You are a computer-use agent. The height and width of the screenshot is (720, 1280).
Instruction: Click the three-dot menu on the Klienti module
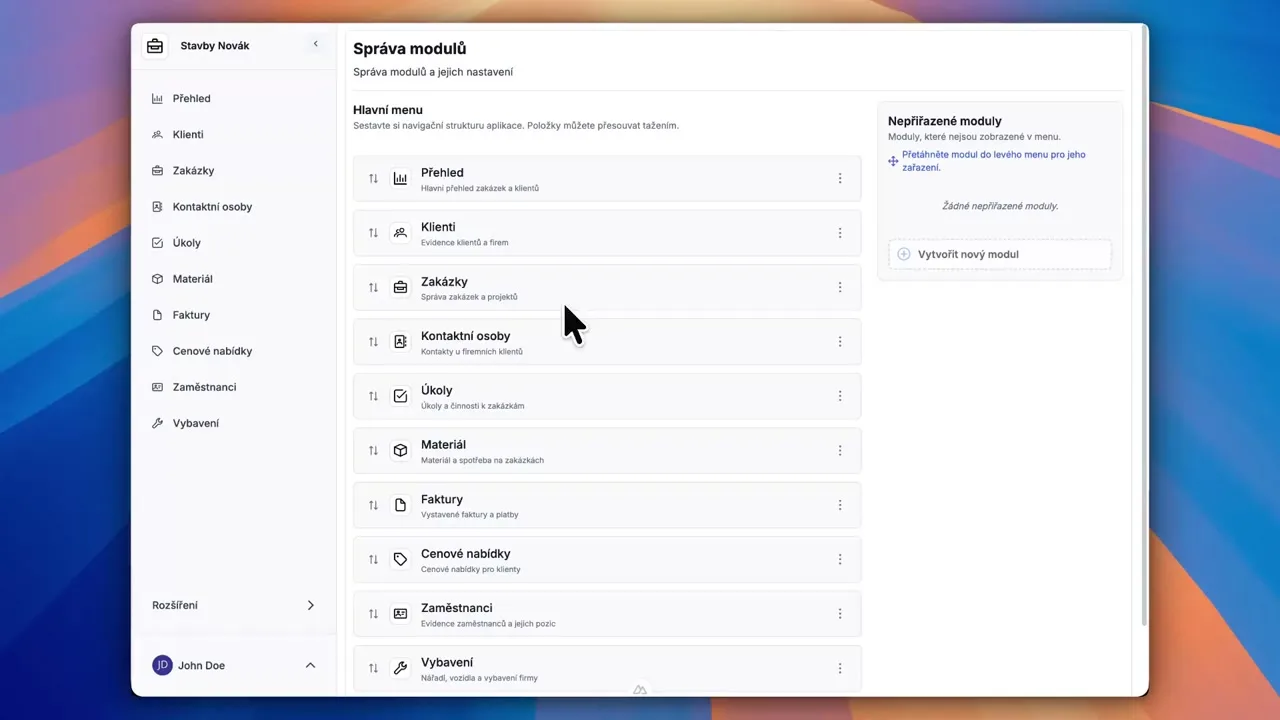840,233
